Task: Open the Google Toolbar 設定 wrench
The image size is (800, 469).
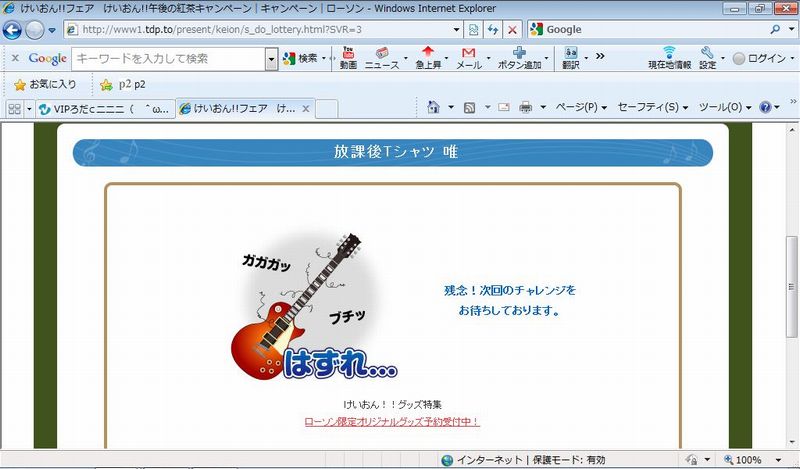Action: coord(707,58)
